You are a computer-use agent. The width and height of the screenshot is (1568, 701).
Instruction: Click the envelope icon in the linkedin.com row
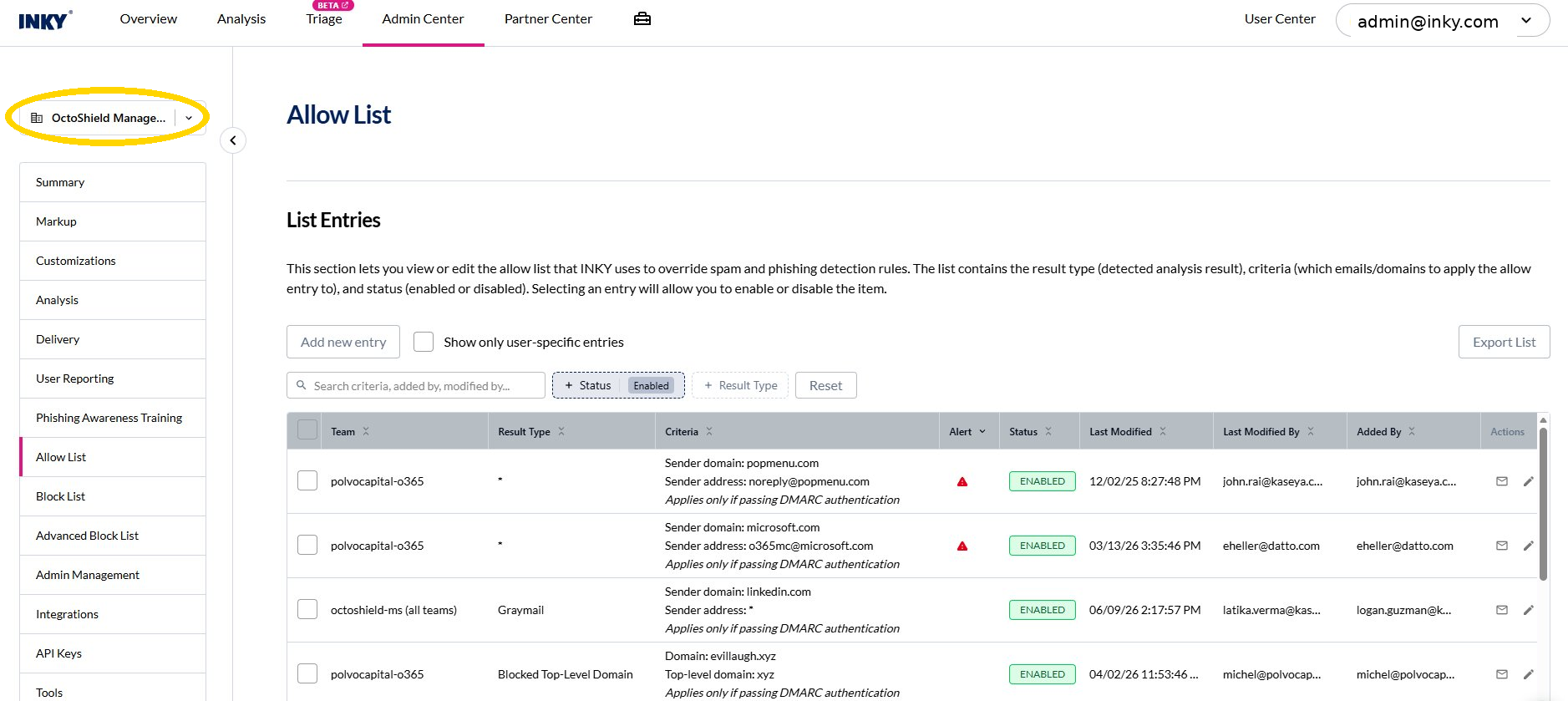click(x=1501, y=610)
